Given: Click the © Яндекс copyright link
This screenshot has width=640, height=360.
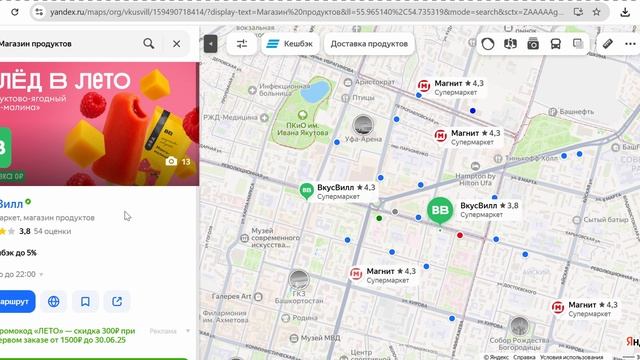Looking at the screenshot, I should click(496, 357).
